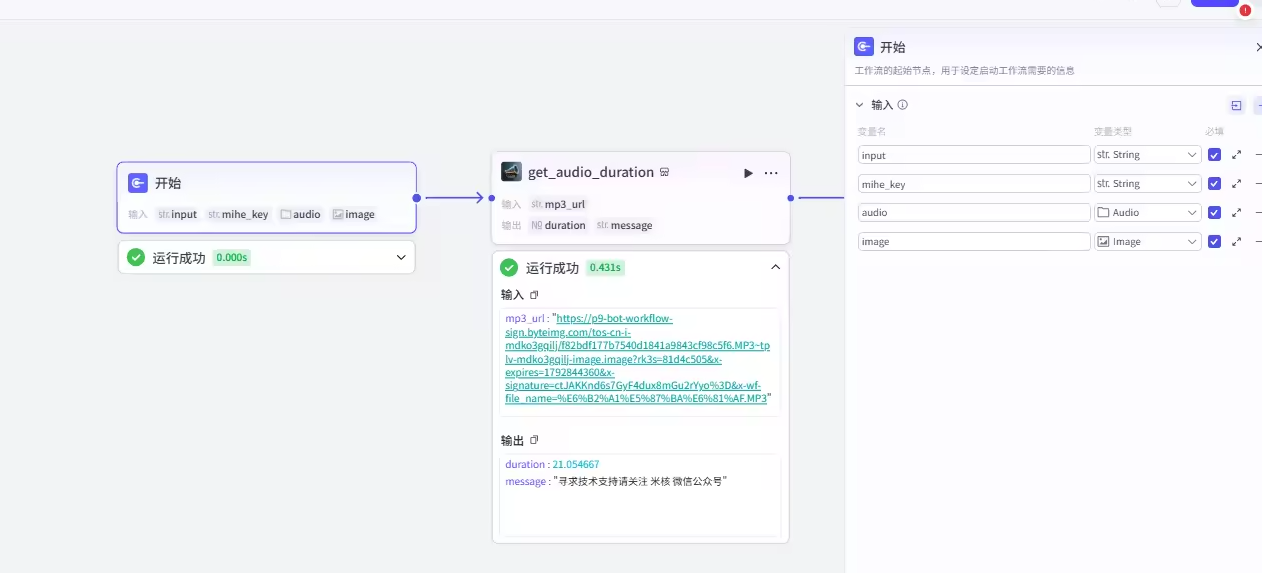This screenshot has height=573, width=1262.
Task: Collapse the get_audio_duration run result panel
Action: [x=774, y=267]
